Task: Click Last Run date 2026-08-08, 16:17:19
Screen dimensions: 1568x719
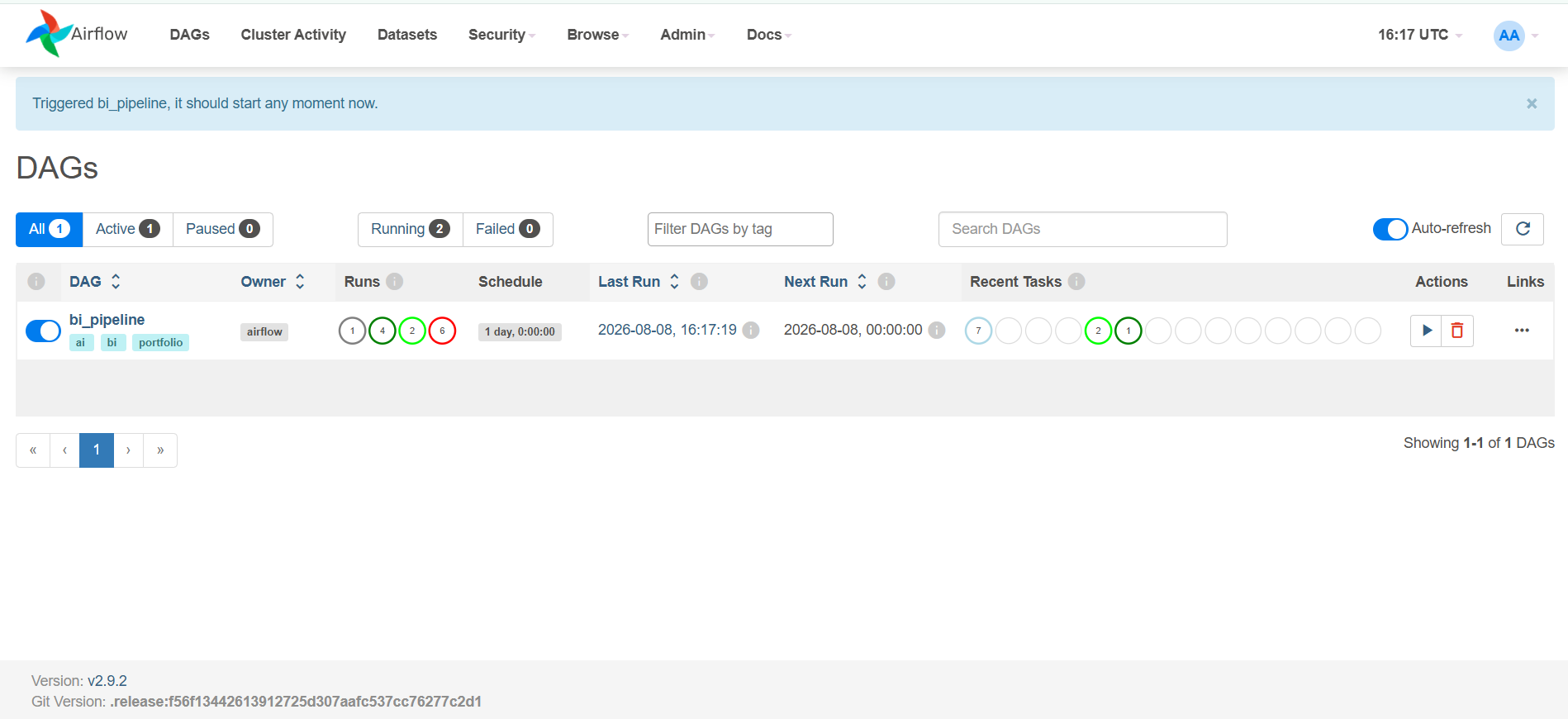Action: pyautogui.click(x=668, y=330)
